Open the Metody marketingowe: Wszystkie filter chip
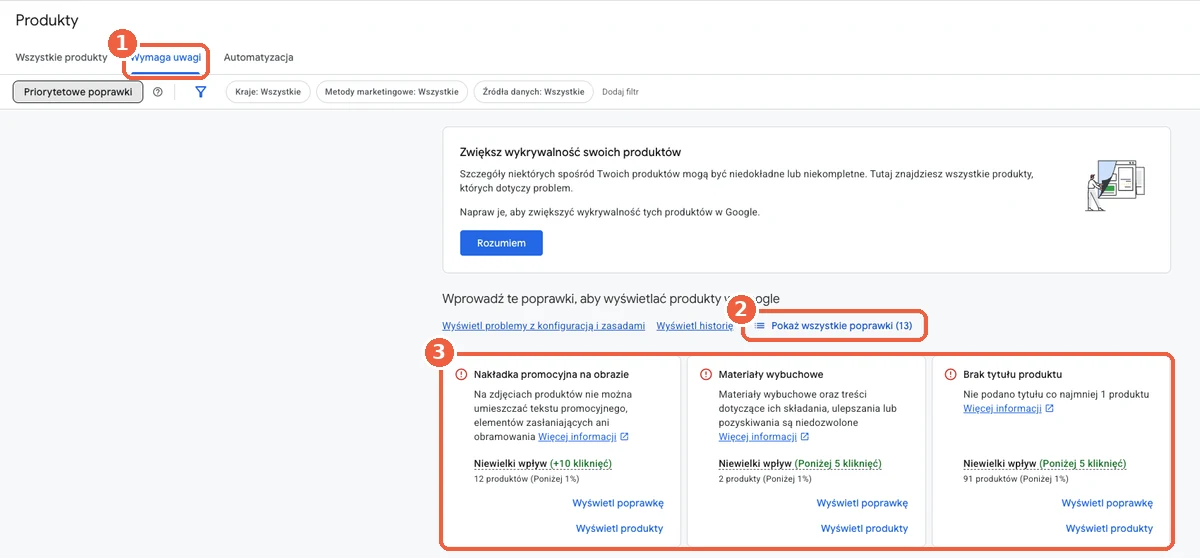 (392, 92)
